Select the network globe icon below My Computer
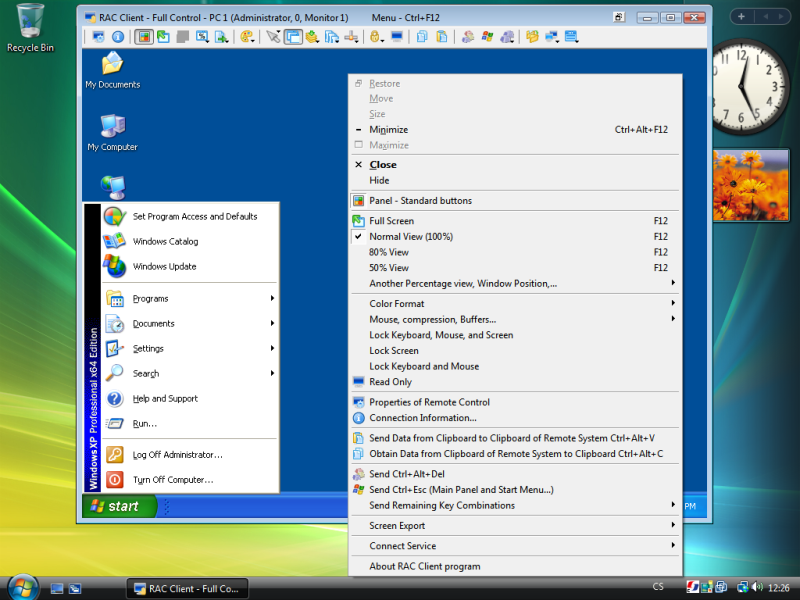 tap(113, 187)
